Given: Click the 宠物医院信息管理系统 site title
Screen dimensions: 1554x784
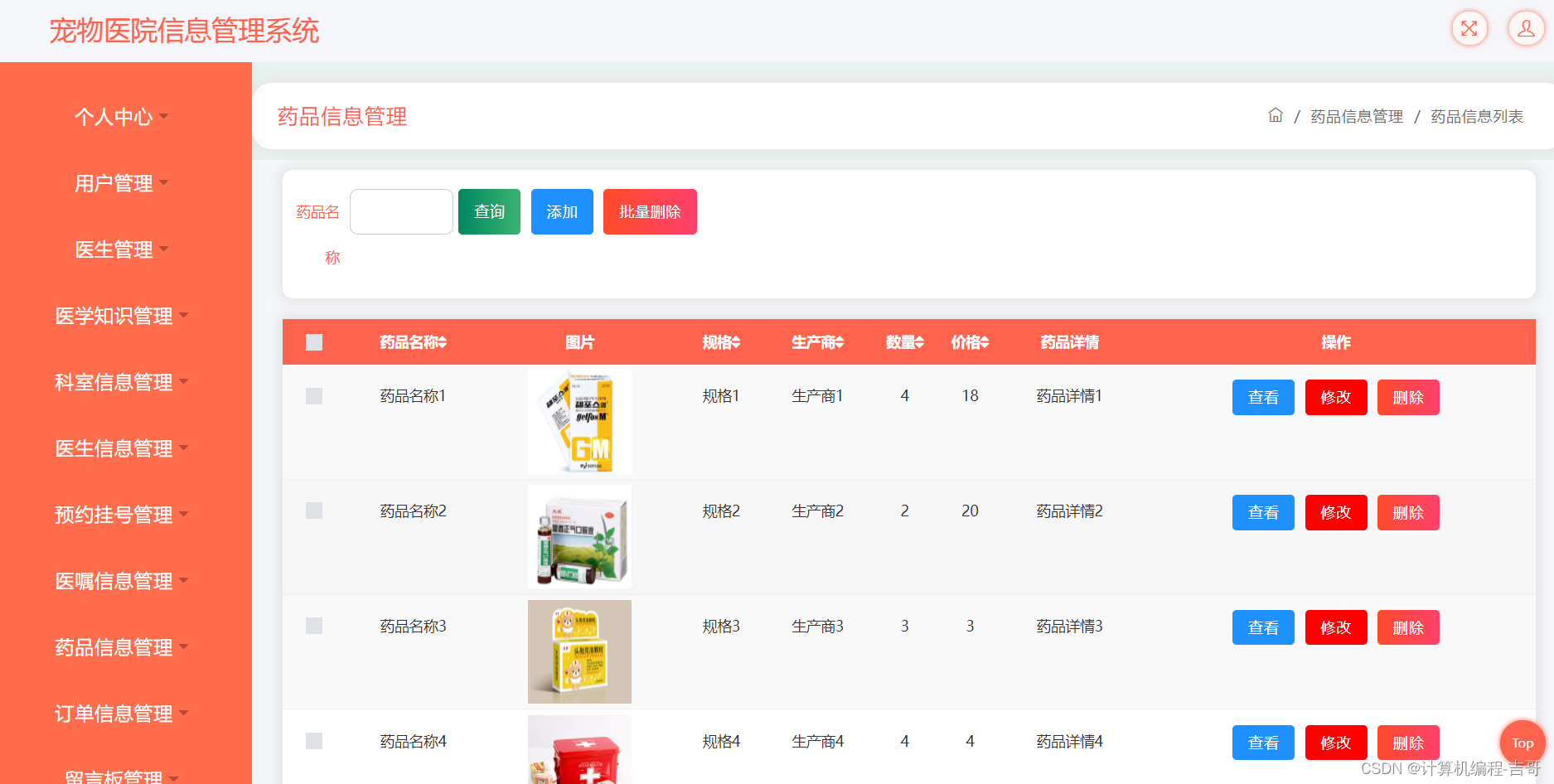Looking at the screenshot, I should pyautogui.click(x=184, y=31).
